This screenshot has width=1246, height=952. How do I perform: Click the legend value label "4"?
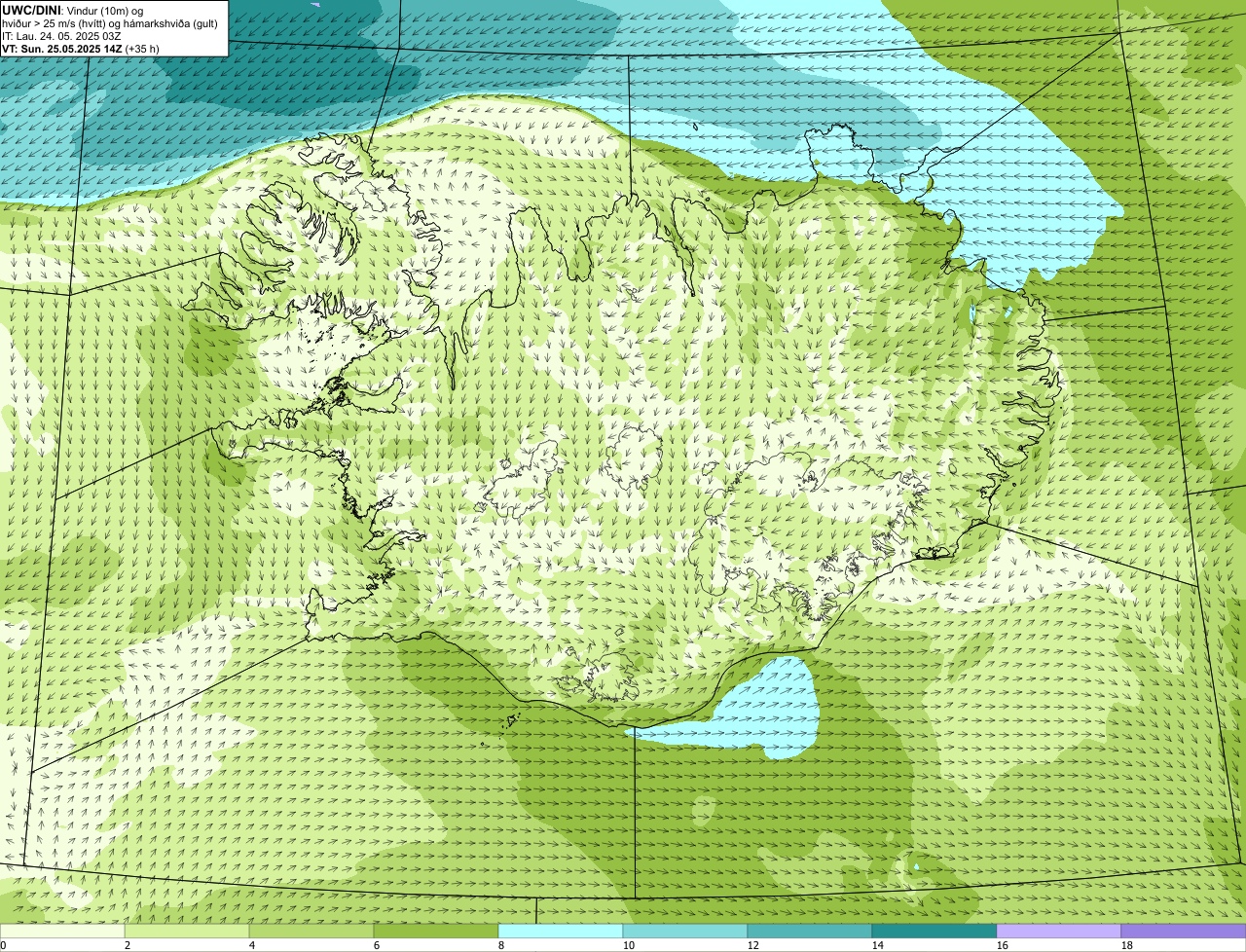pos(252,945)
